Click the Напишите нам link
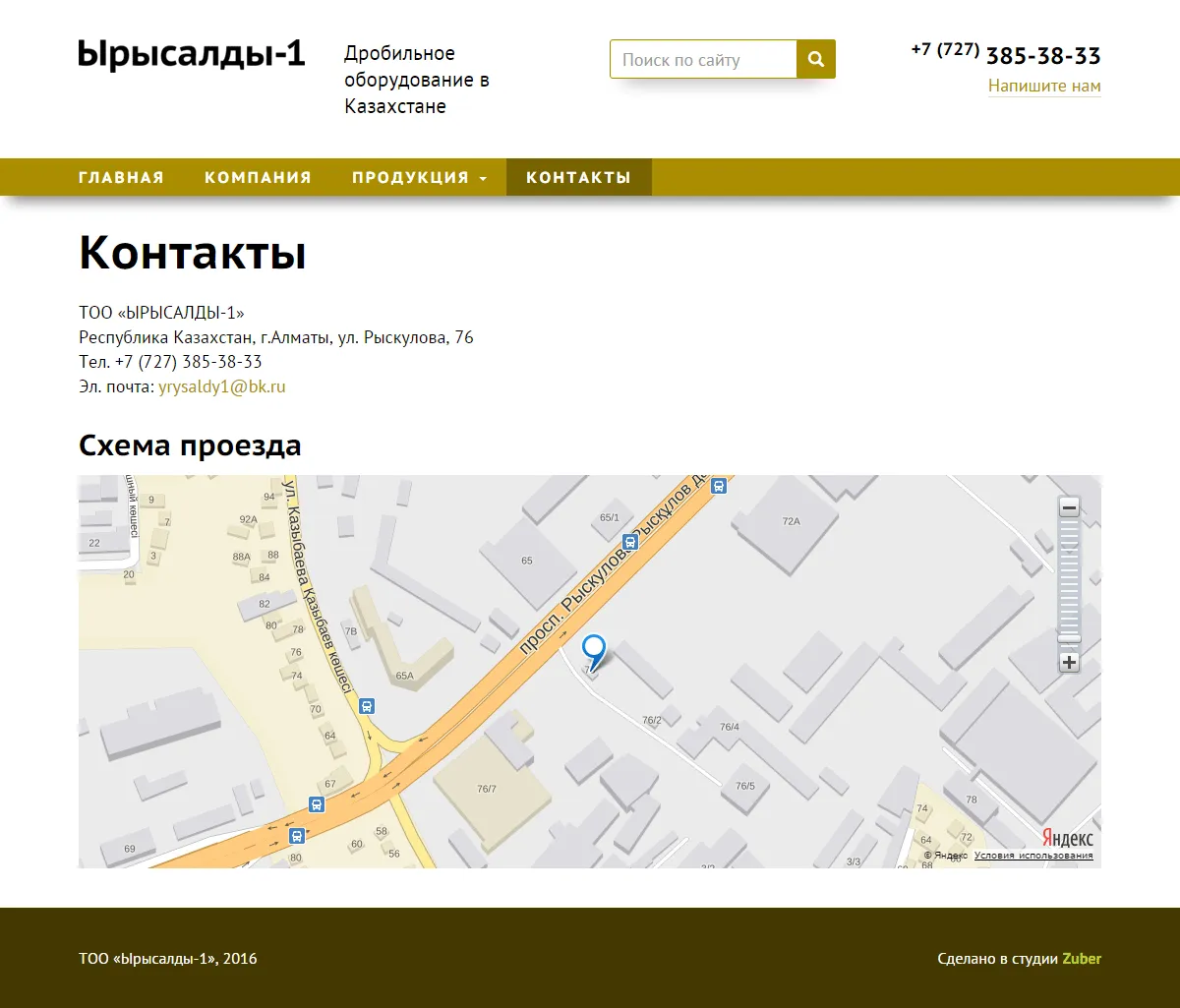 click(1044, 86)
